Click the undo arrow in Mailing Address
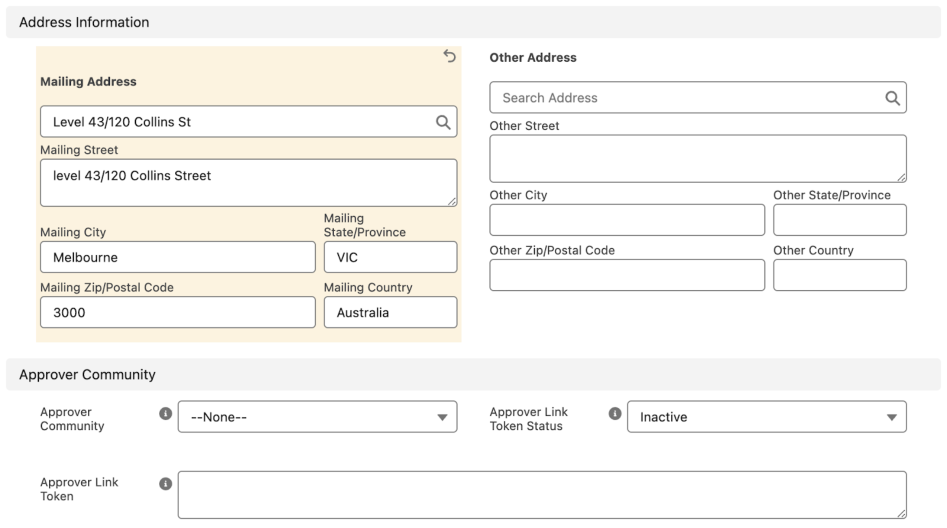947x528 pixels. point(449,56)
